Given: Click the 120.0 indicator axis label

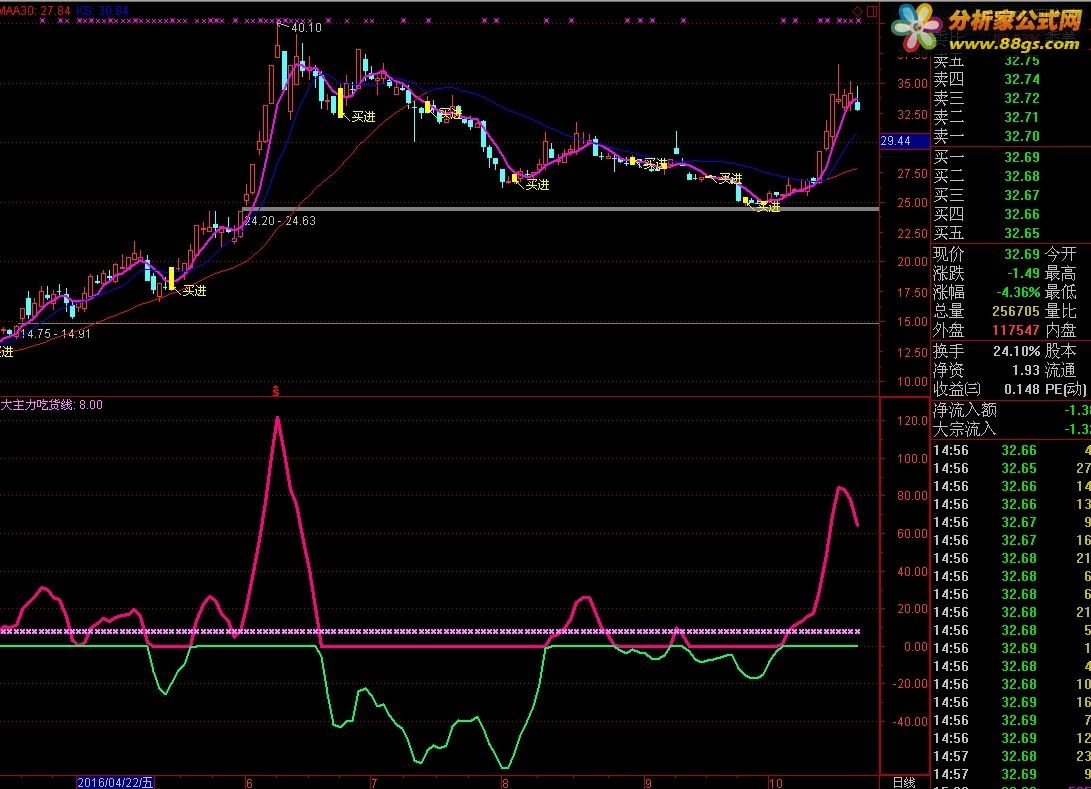Looking at the screenshot, I should (x=912, y=421).
